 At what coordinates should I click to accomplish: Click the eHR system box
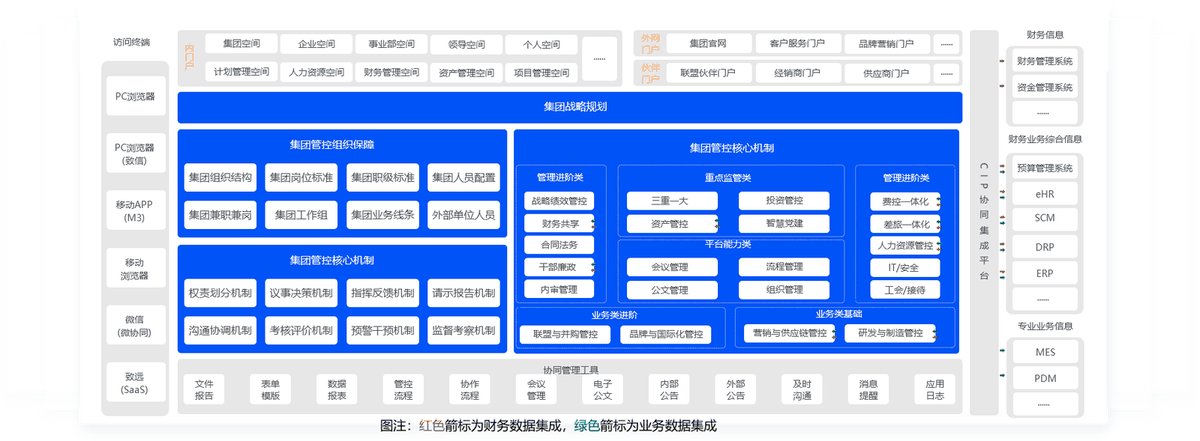[1043, 193]
